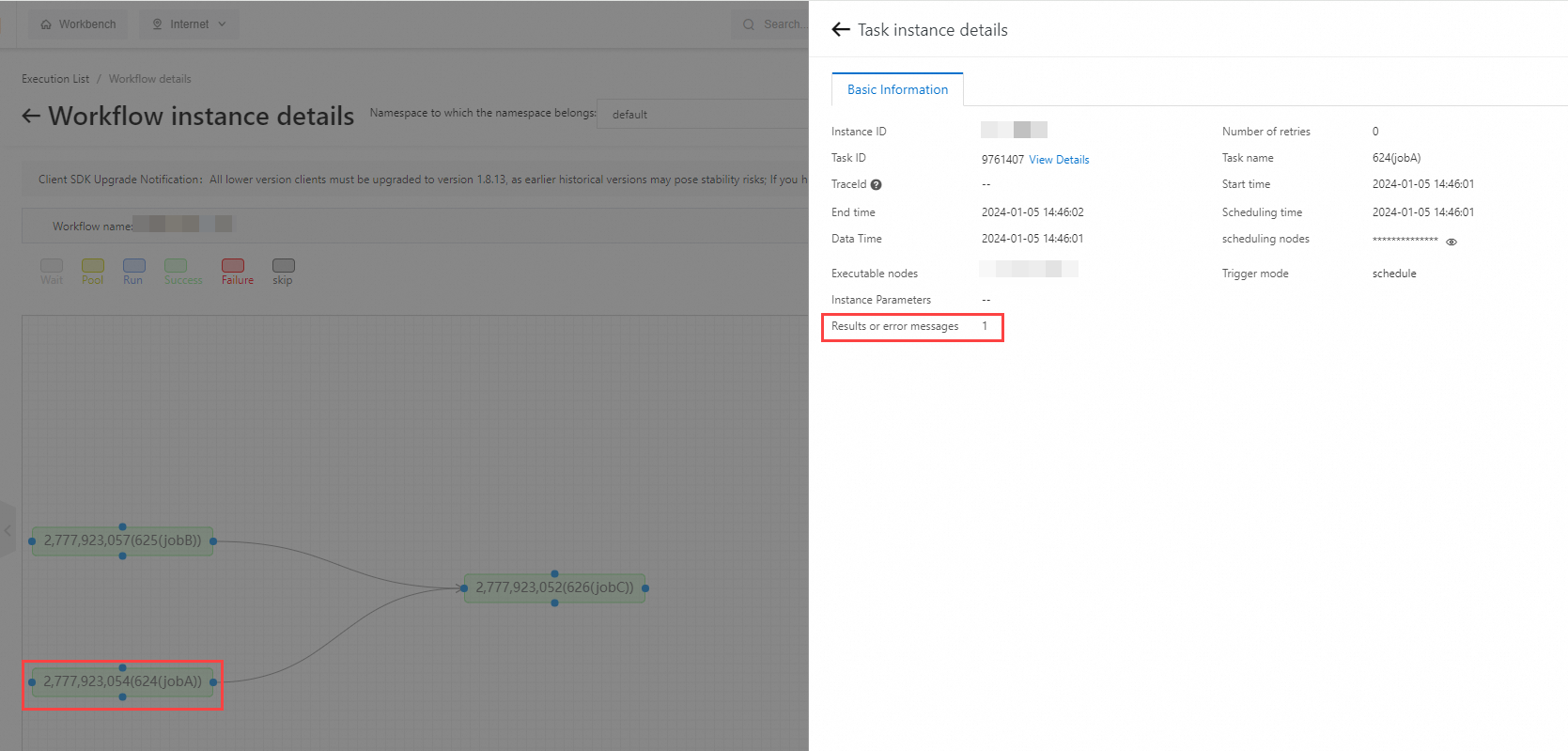Viewport: 1568px width, 751px height.
Task: Click the skip status legend swatch
Action: 284,266
